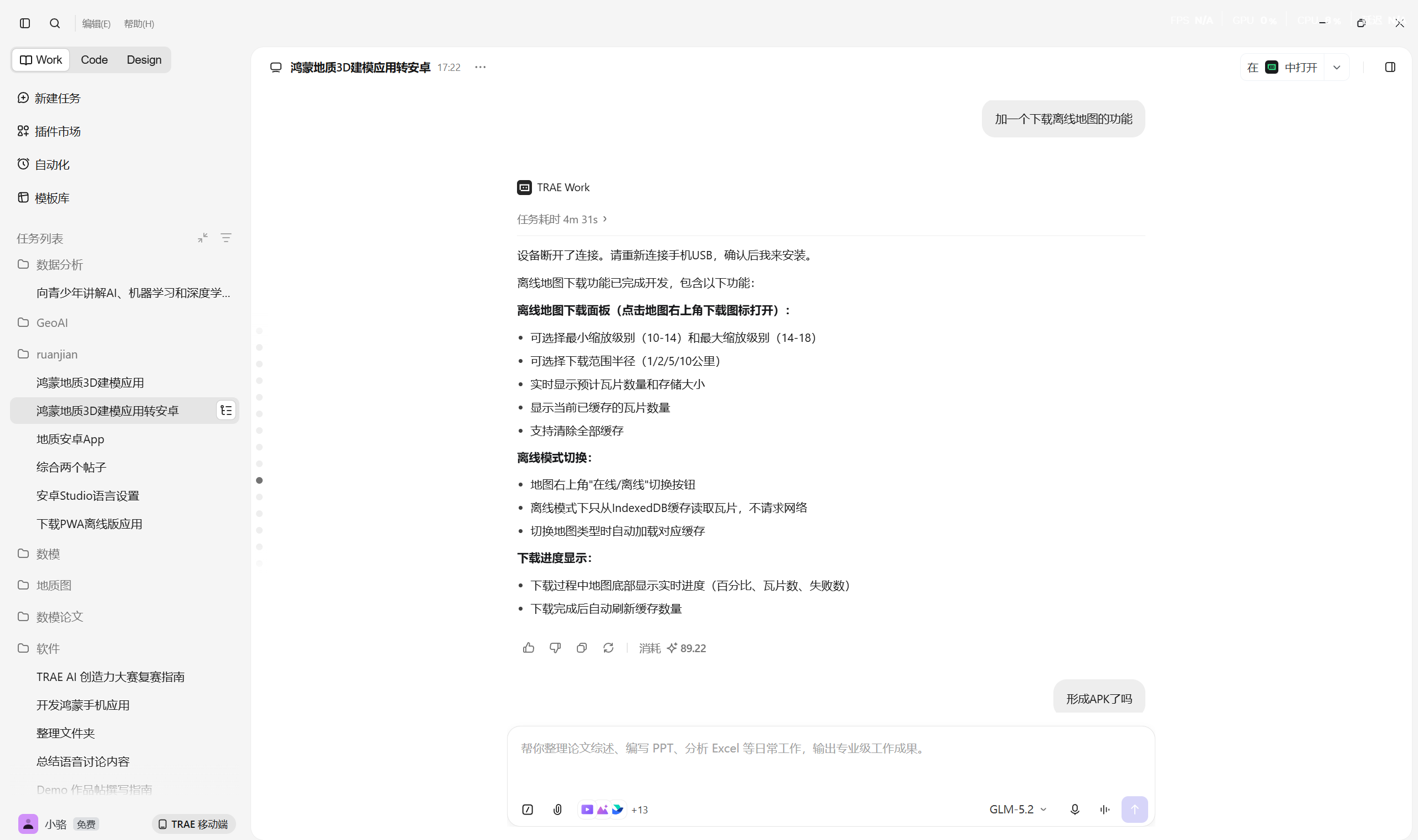Toggle the left sidebar panel icon
Image resolution: width=1418 pixels, height=840 pixels.
point(25,23)
